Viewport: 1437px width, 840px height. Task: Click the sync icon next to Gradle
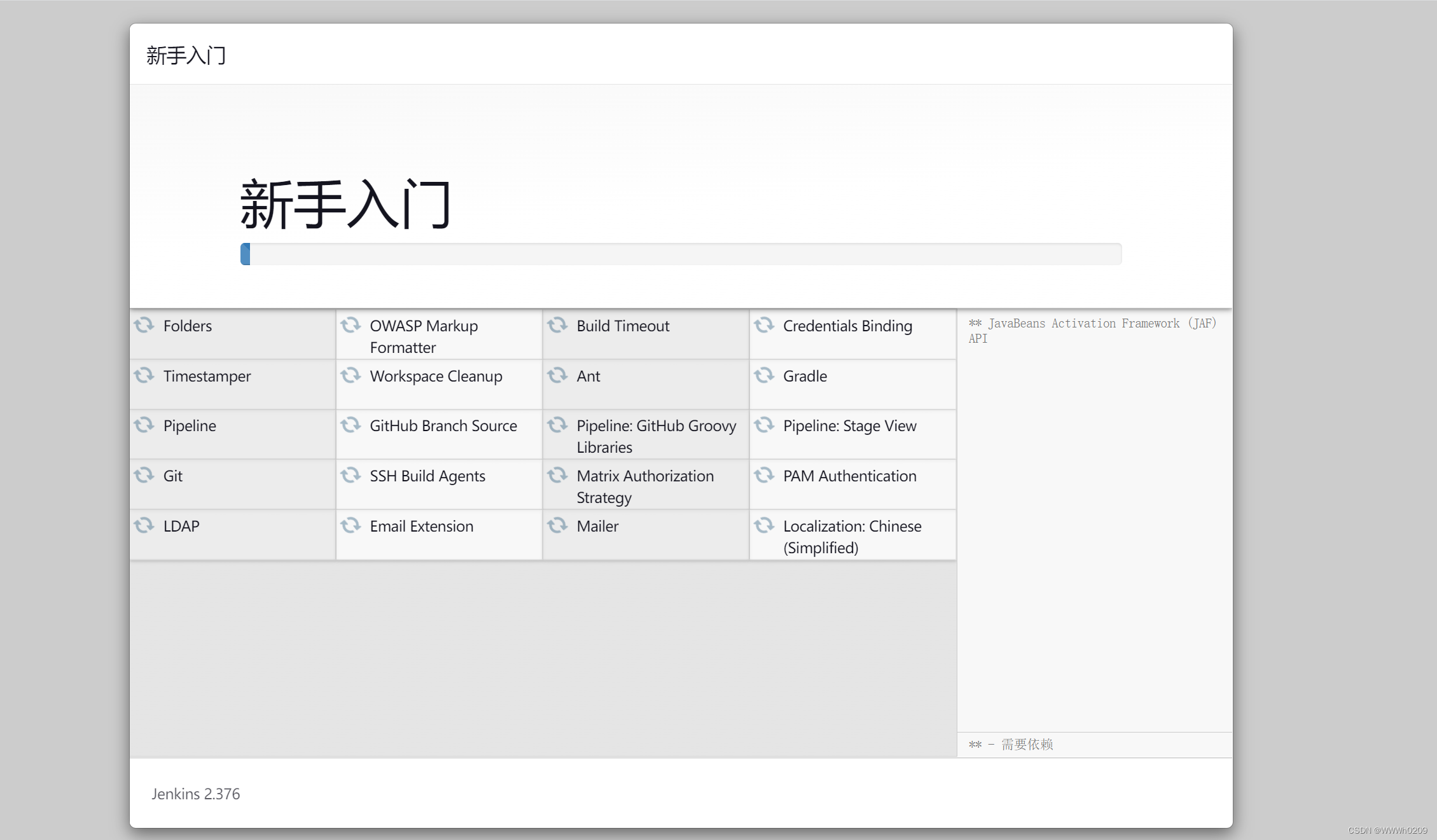tap(764, 375)
